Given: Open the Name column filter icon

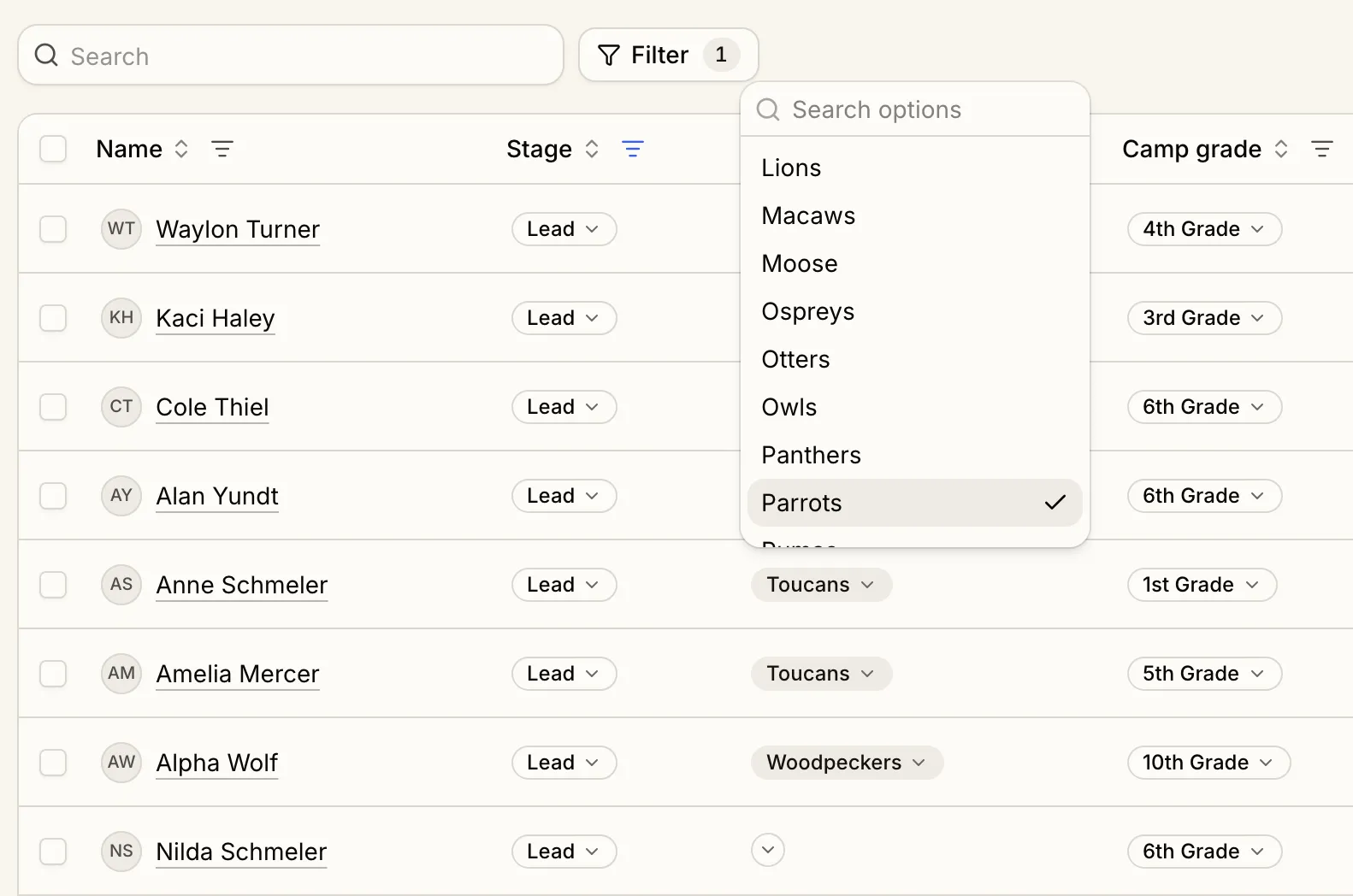Looking at the screenshot, I should tap(222, 149).
